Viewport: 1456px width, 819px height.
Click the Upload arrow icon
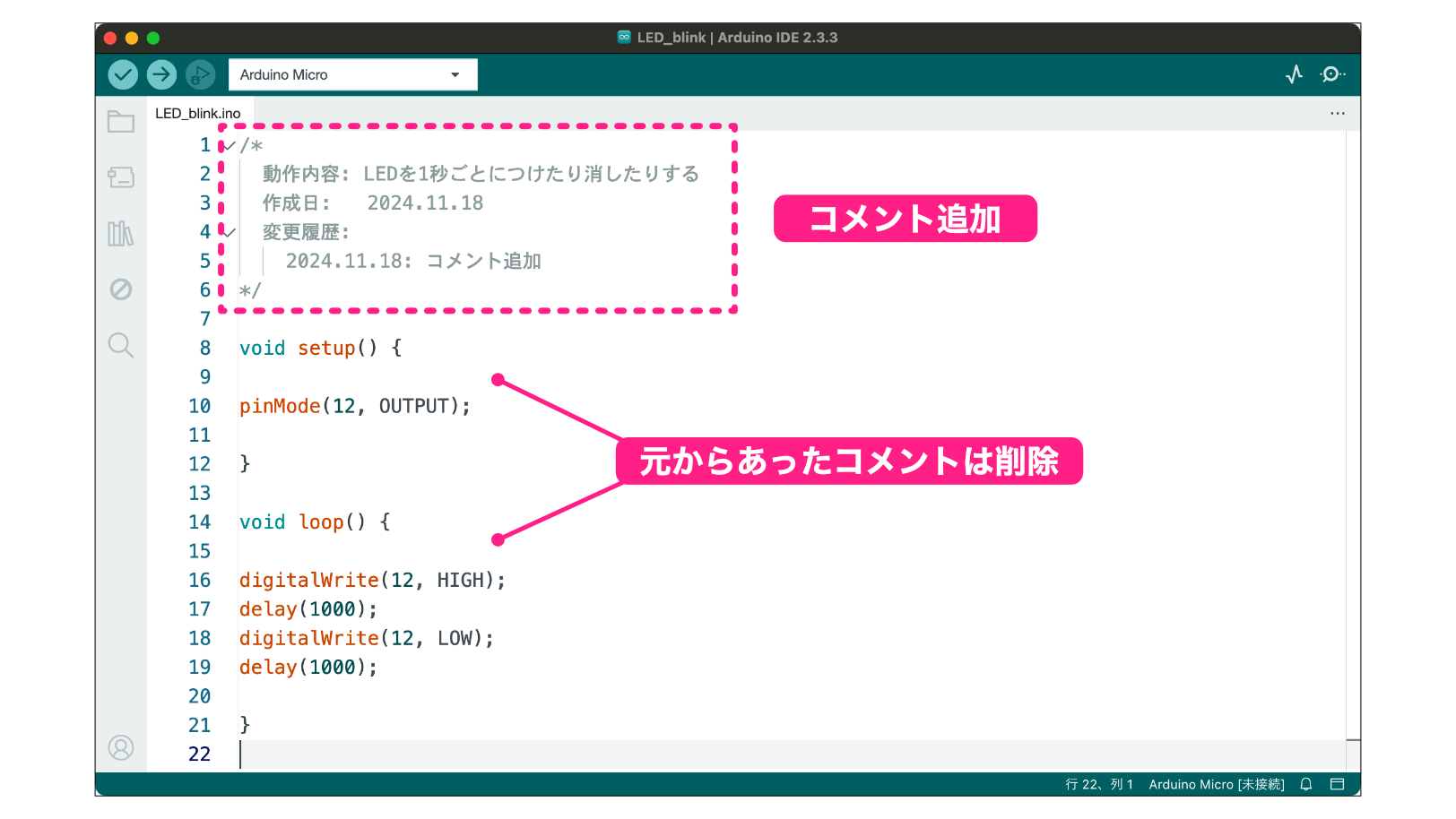pos(161,74)
